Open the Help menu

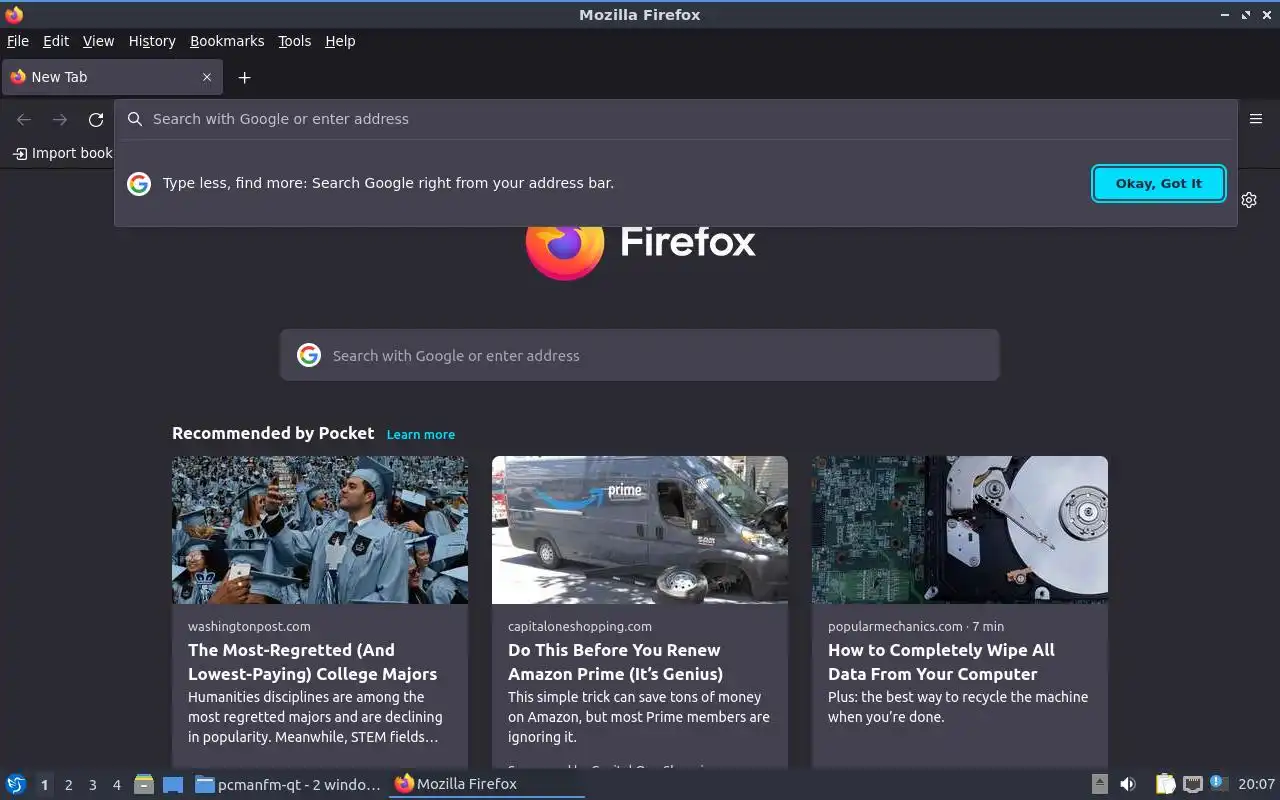340,41
